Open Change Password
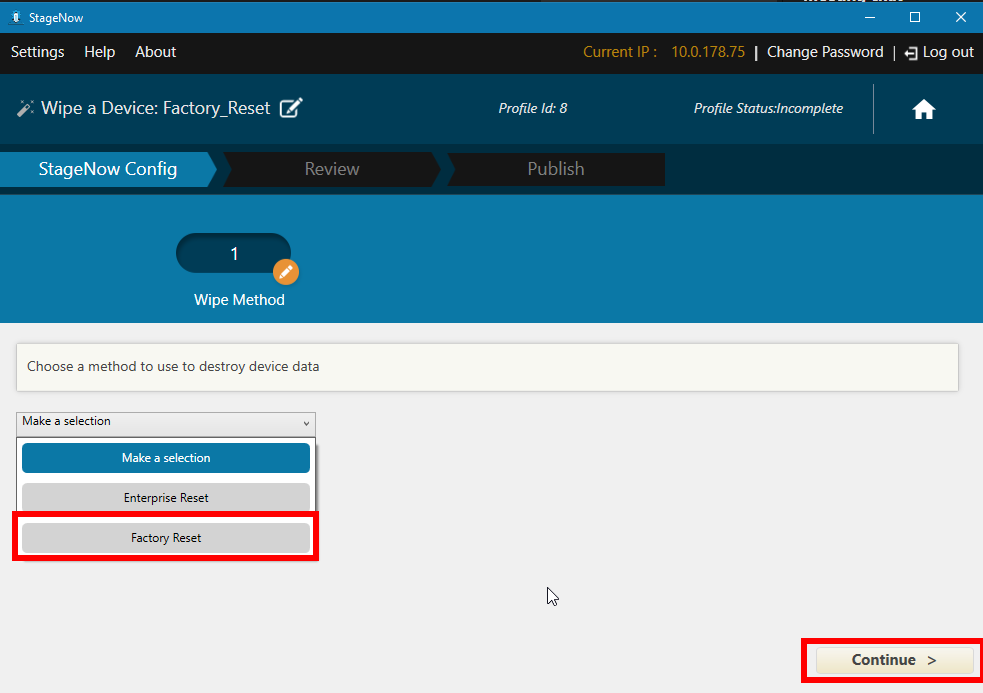This screenshot has width=983, height=693. coord(825,52)
